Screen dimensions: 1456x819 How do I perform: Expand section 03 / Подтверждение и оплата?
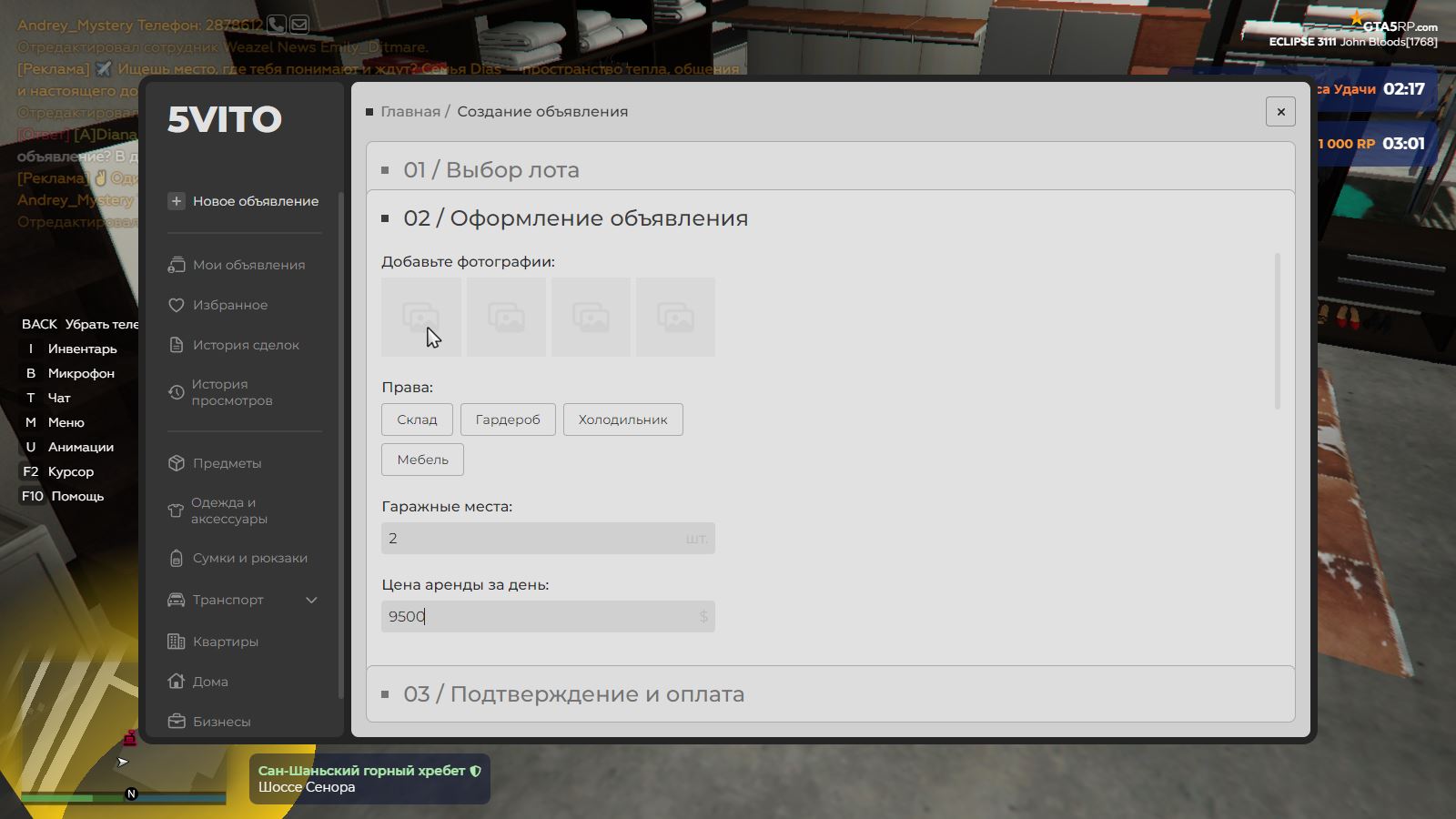(573, 694)
